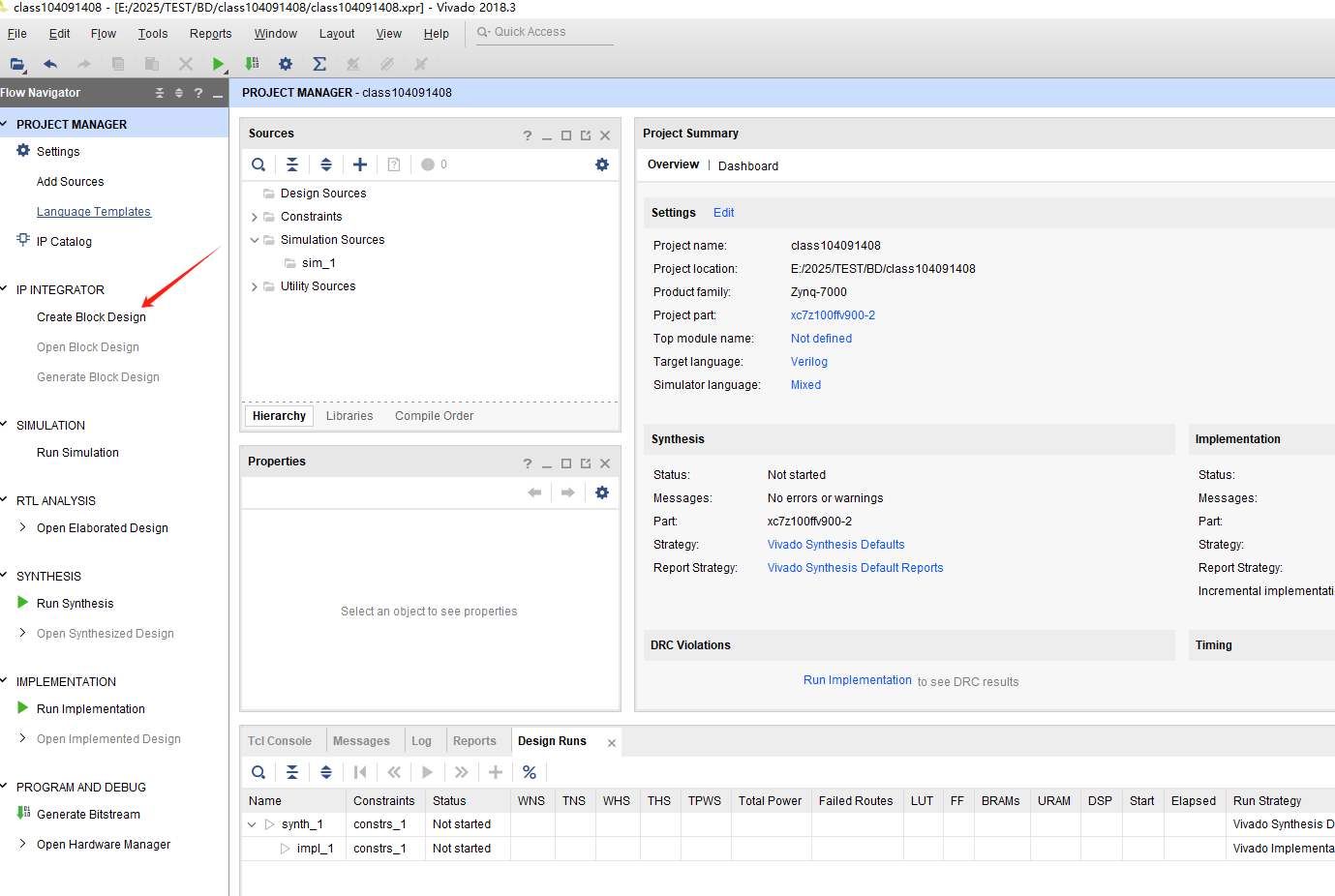Switch to the Compile Order tab
Screen dimensions: 1335x896
point(435,416)
